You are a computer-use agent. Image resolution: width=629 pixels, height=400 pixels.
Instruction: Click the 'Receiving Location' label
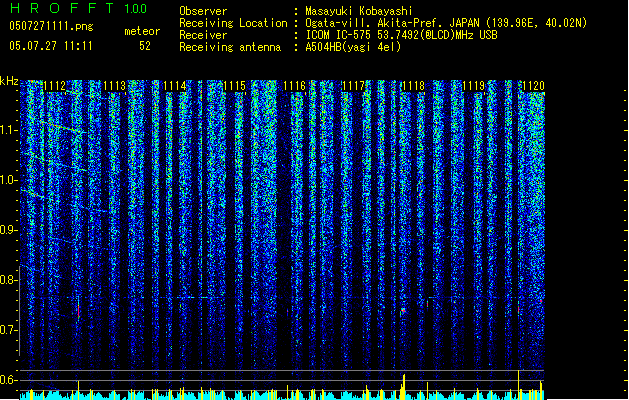[x=233, y=23]
